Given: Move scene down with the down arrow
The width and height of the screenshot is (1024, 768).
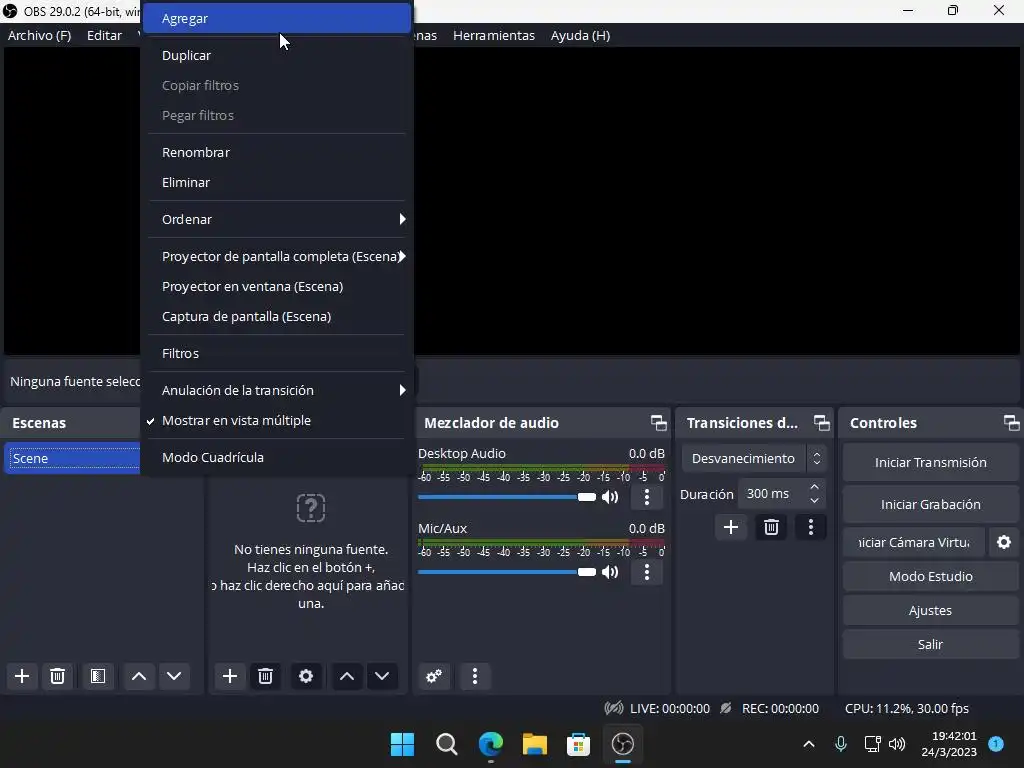Looking at the screenshot, I should click(x=174, y=676).
